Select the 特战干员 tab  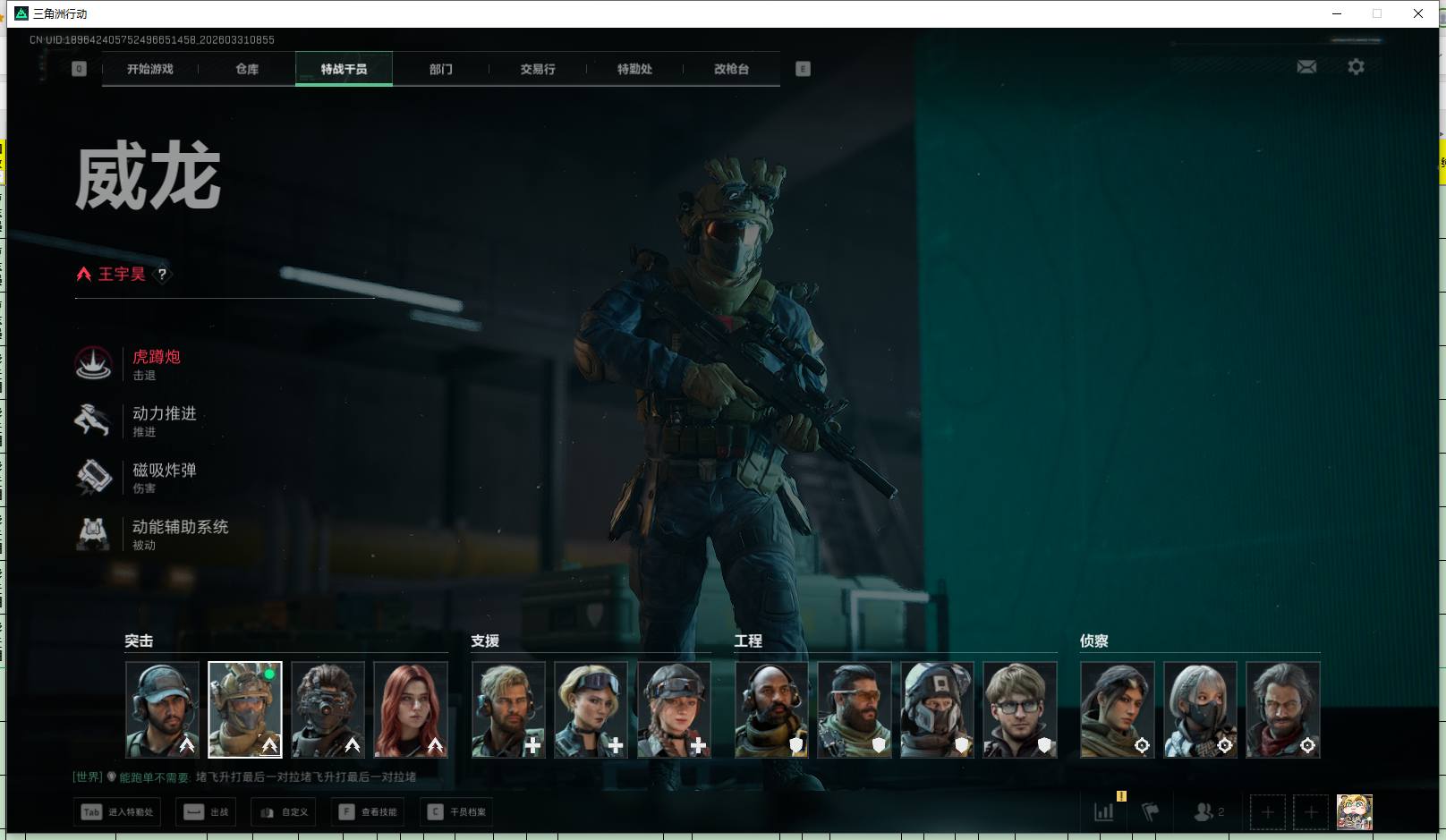point(344,69)
